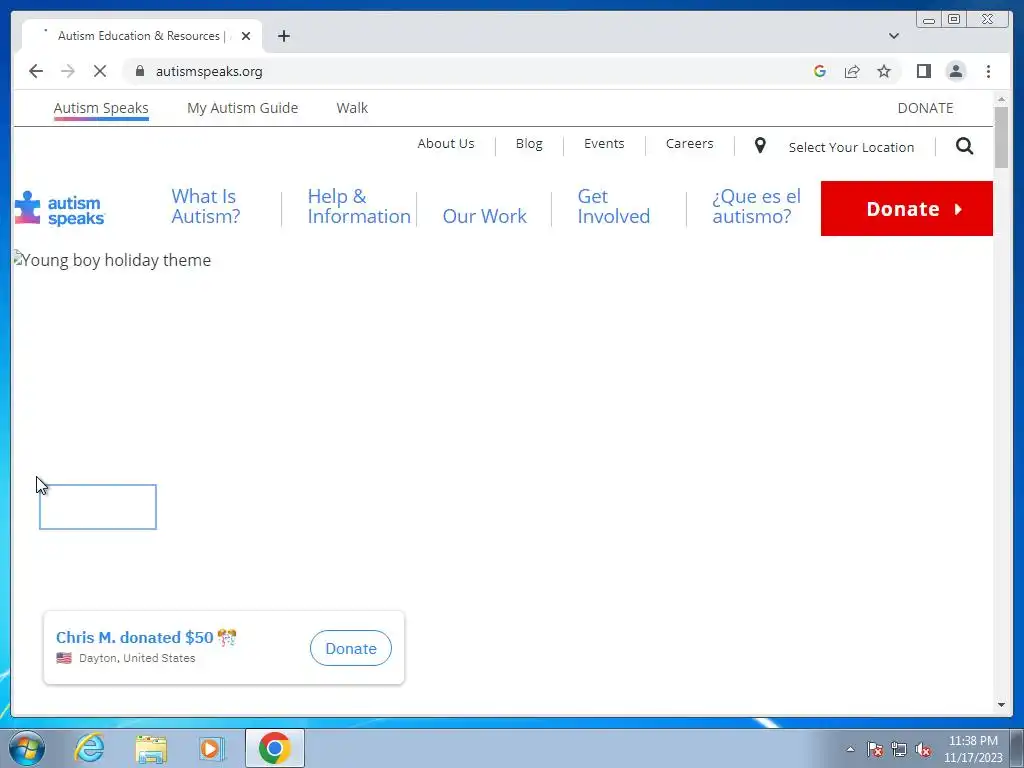Open the Events link
This screenshot has height=768, width=1024.
(604, 144)
